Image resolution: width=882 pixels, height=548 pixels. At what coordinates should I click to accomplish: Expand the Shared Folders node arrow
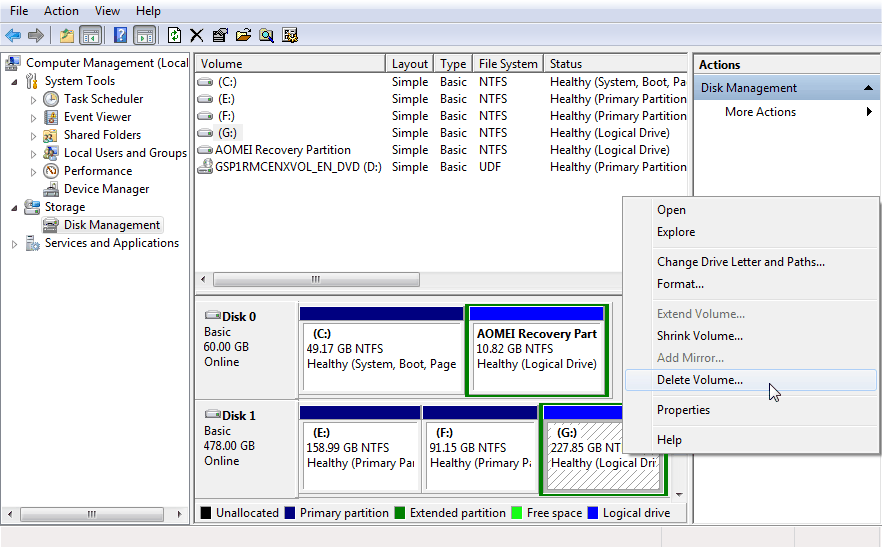pos(33,136)
